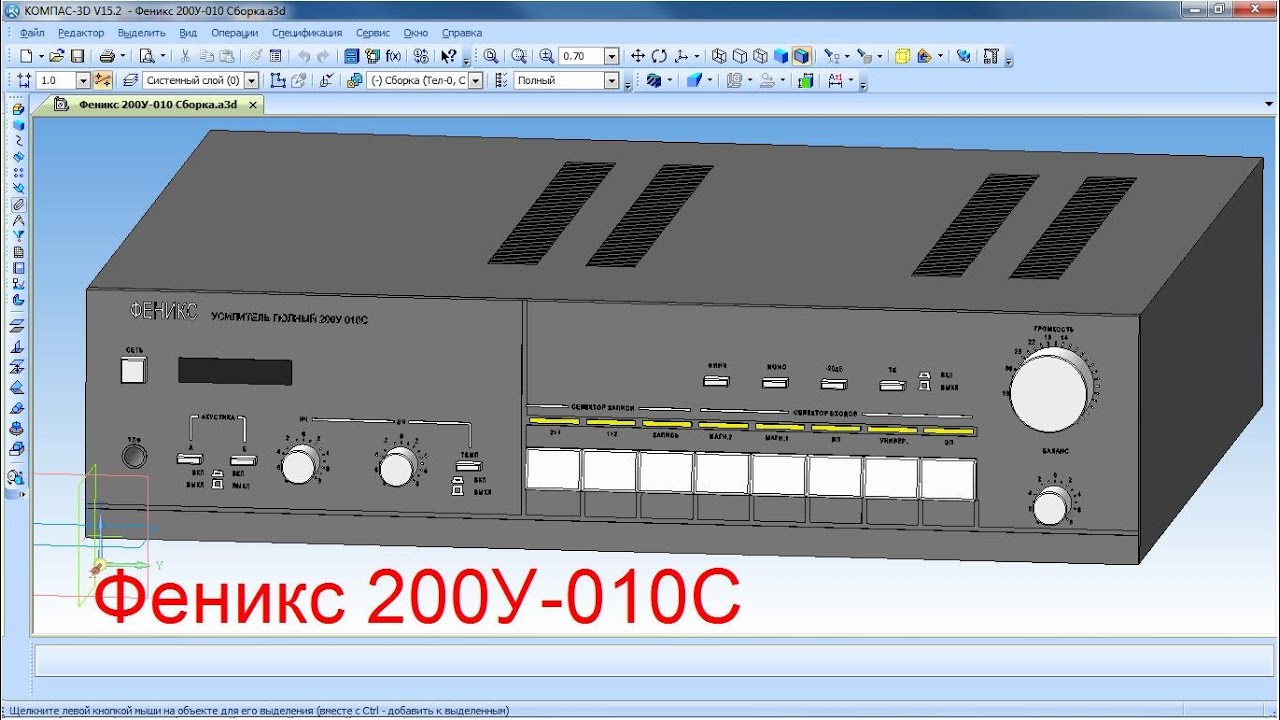The width and height of the screenshot is (1280, 720).
Task: Open the Файл menu
Action: coord(31,33)
